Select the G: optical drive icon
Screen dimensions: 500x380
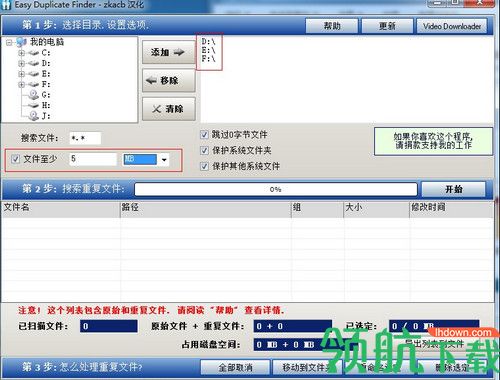[33, 95]
